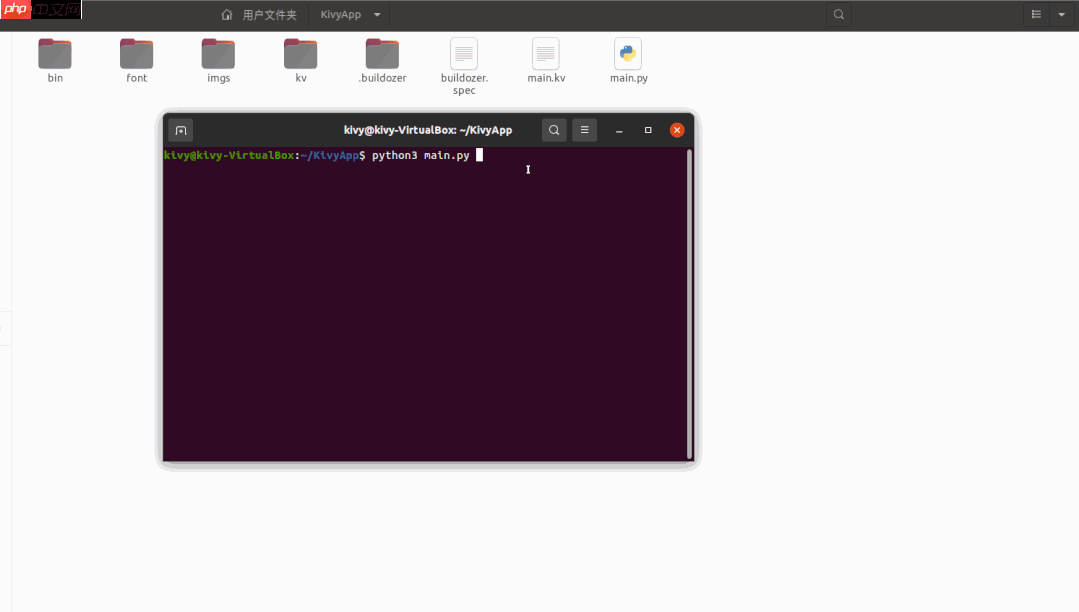The image size is (1079, 612).
Task: Open the bin folder
Action: 54,55
